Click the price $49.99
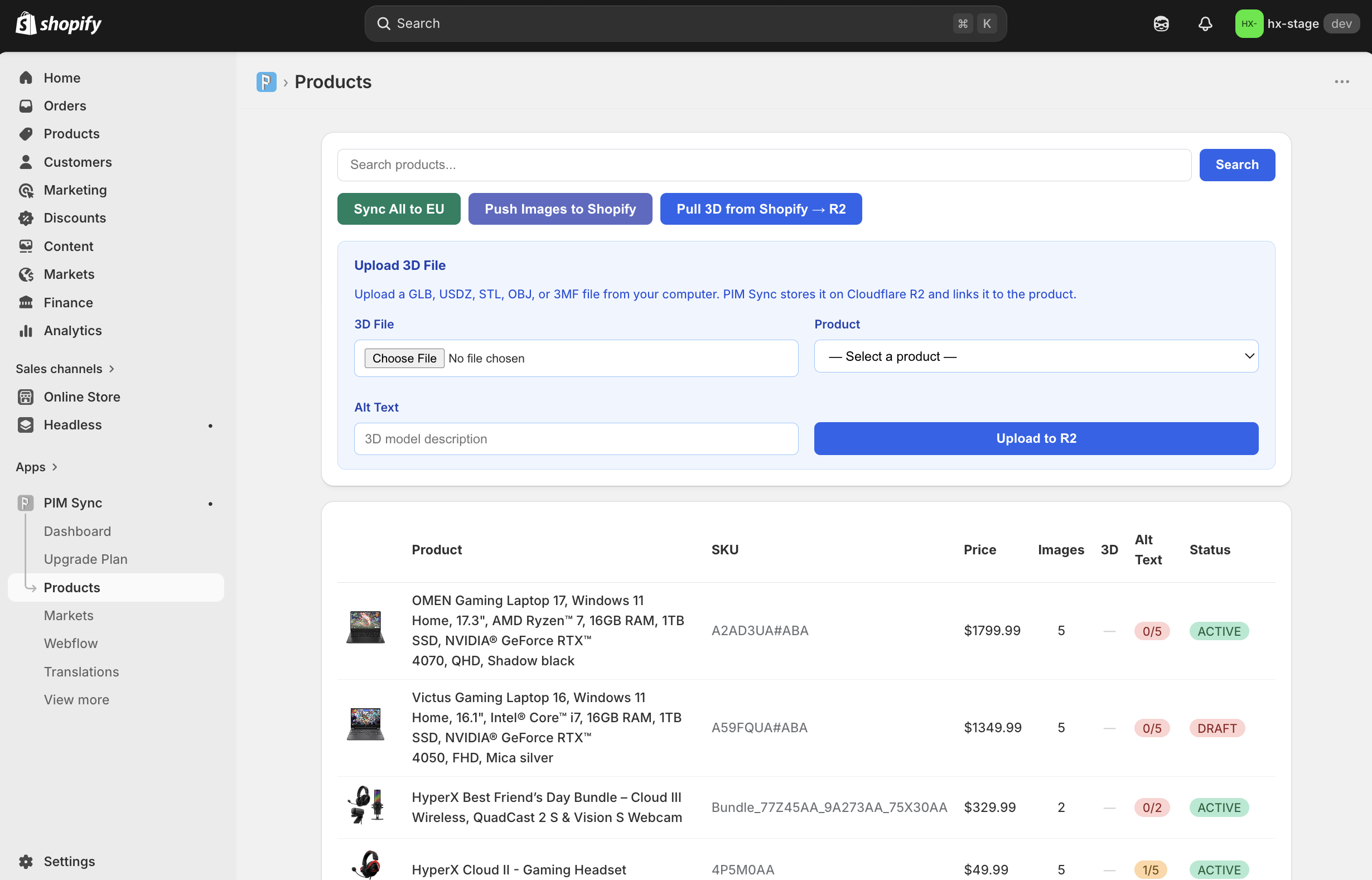Image resolution: width=1372 pixels, height=880 pixels. pos(986,870)
